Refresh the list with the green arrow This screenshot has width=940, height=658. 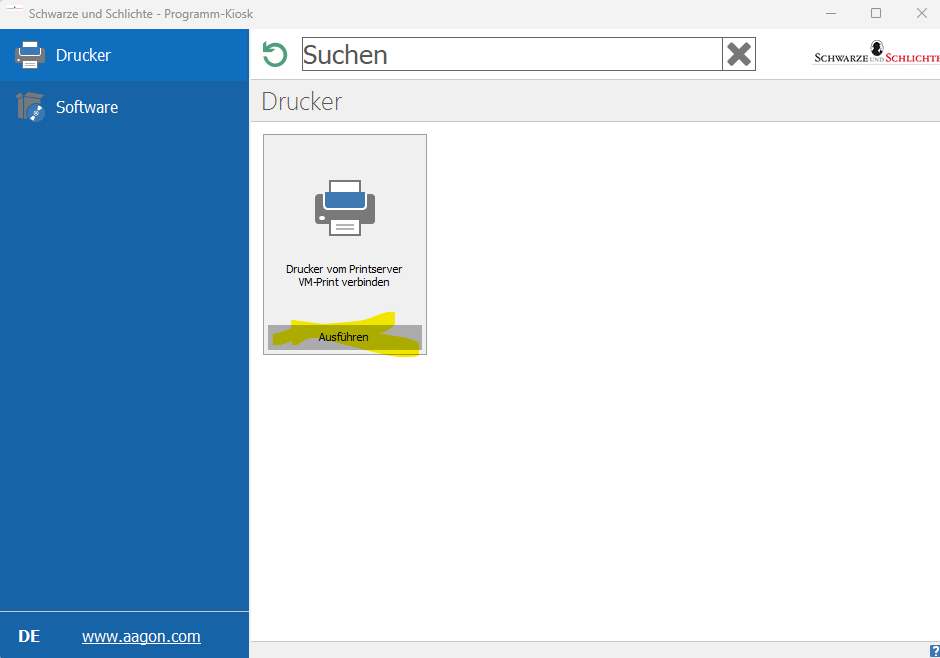click(274, 55)
